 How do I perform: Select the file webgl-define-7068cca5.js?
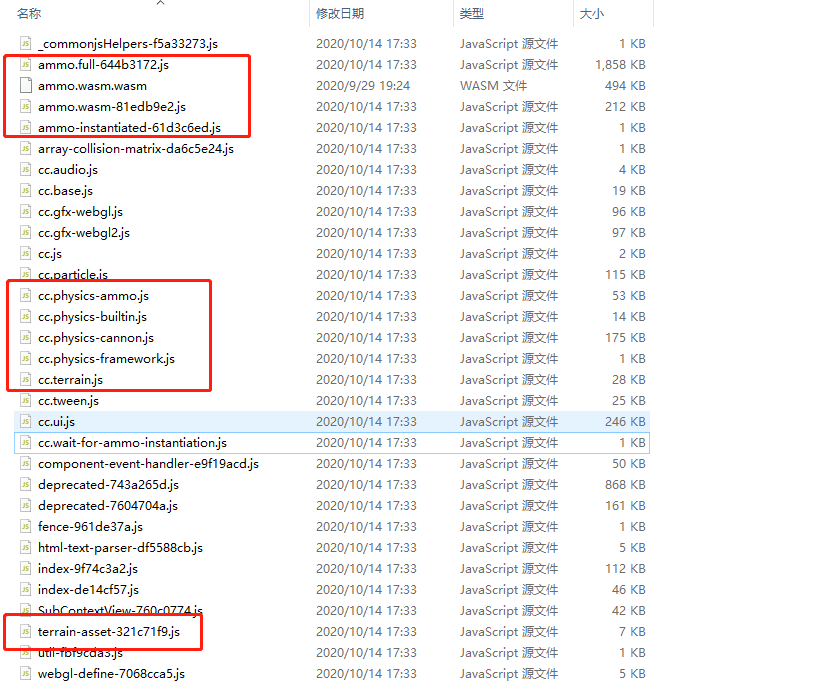coord(111,674)
